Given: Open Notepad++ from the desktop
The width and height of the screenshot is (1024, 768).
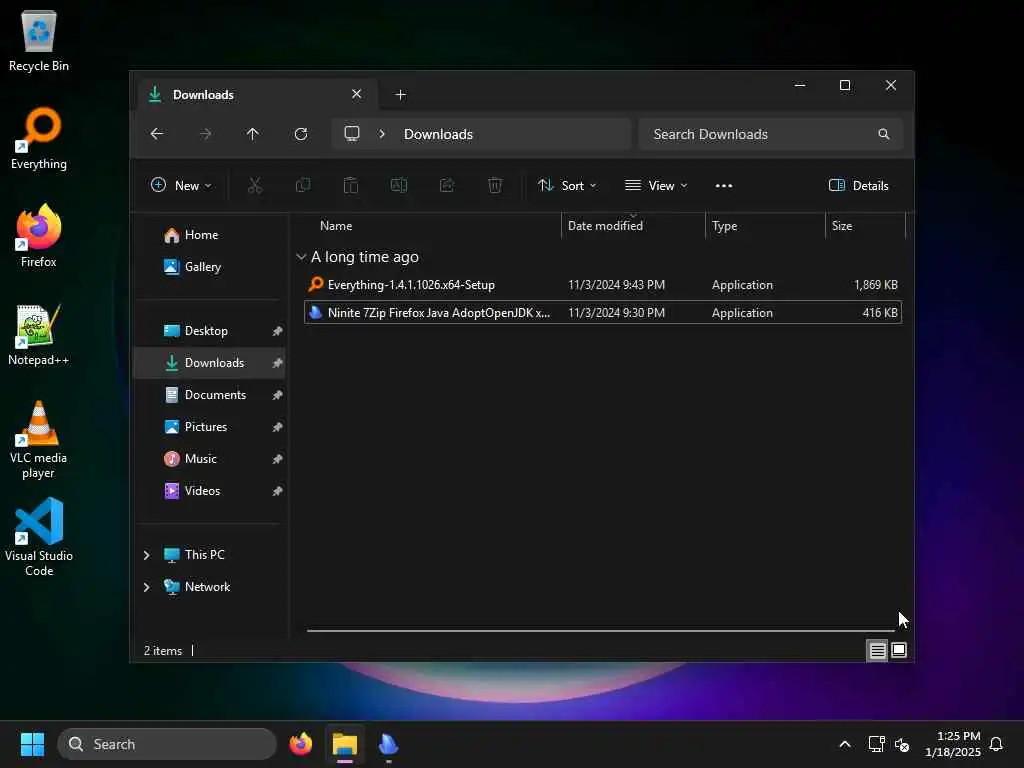Looking at the screenshot, I should click(x=39, y=335).
